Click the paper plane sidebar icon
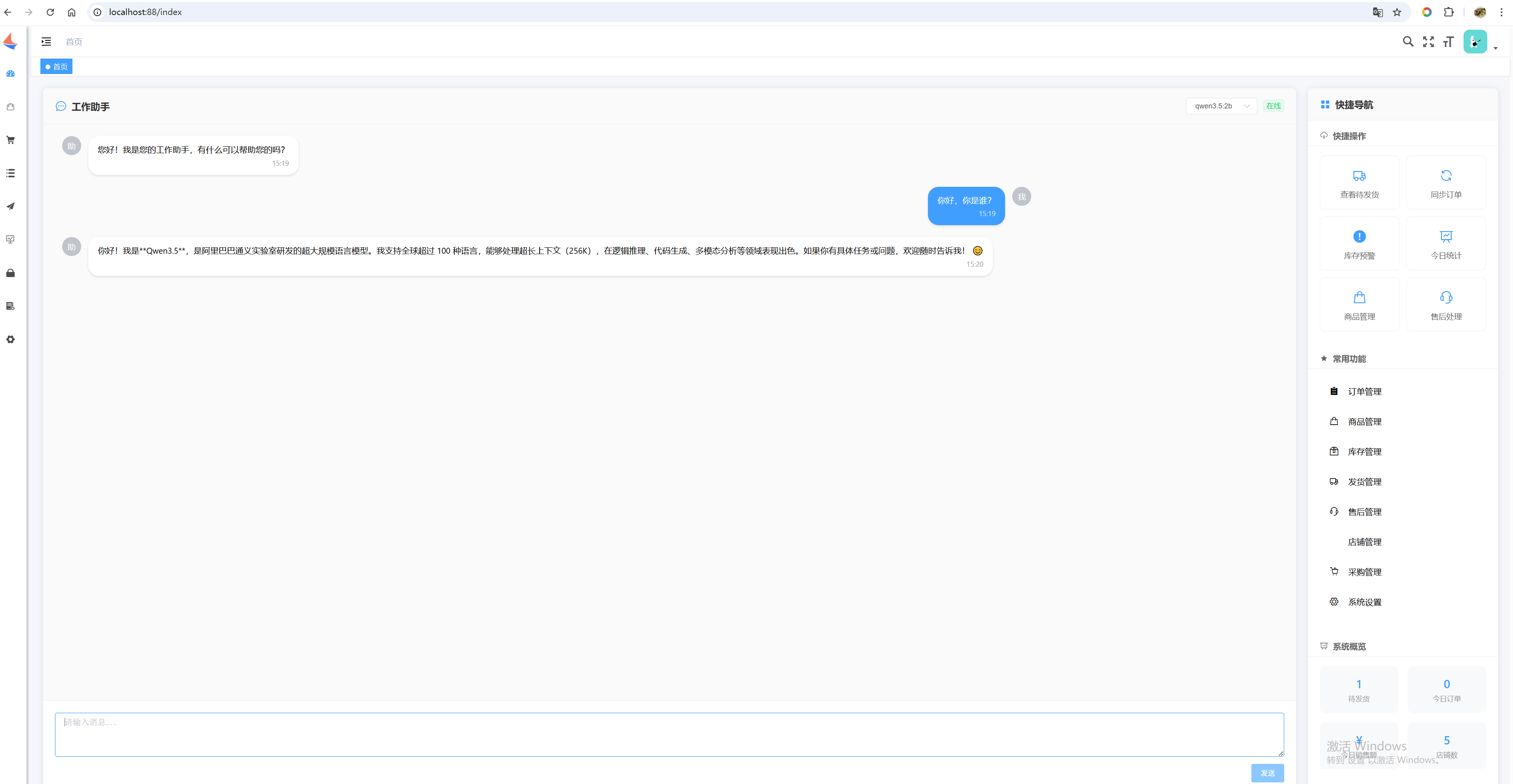 coord(11,207)
